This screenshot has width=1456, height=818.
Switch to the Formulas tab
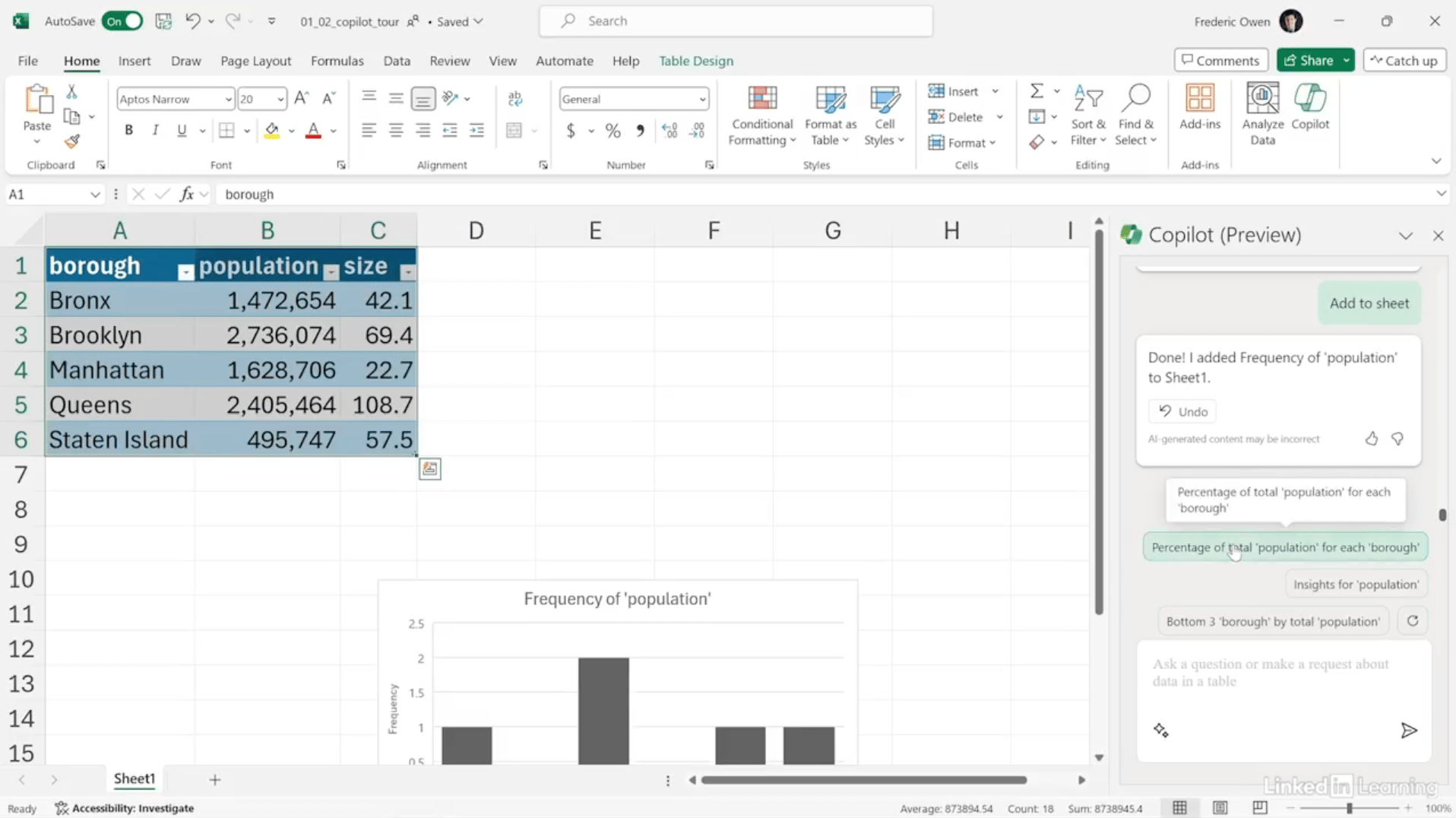337,61
